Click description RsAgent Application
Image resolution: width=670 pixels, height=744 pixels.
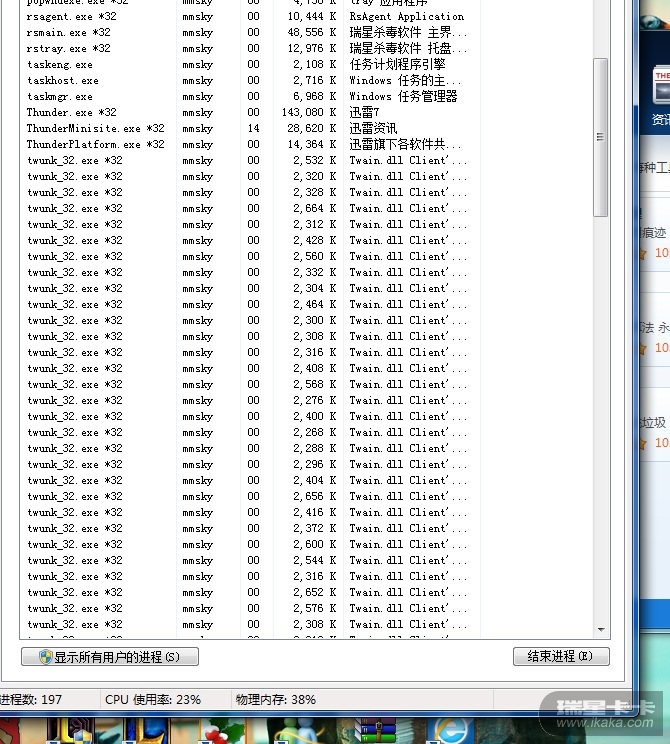407,17
